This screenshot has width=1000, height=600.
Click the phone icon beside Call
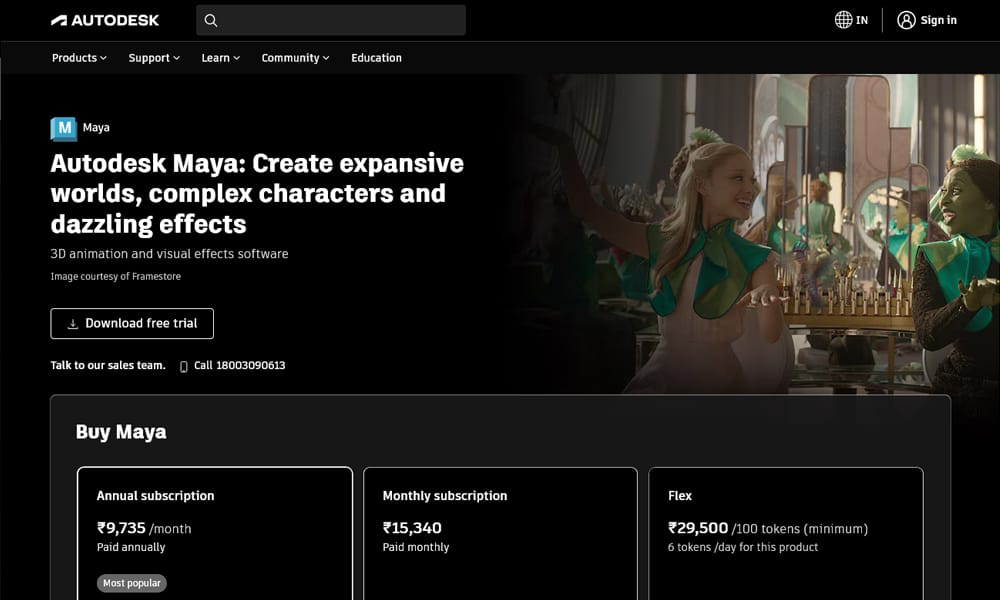point(183,366)
